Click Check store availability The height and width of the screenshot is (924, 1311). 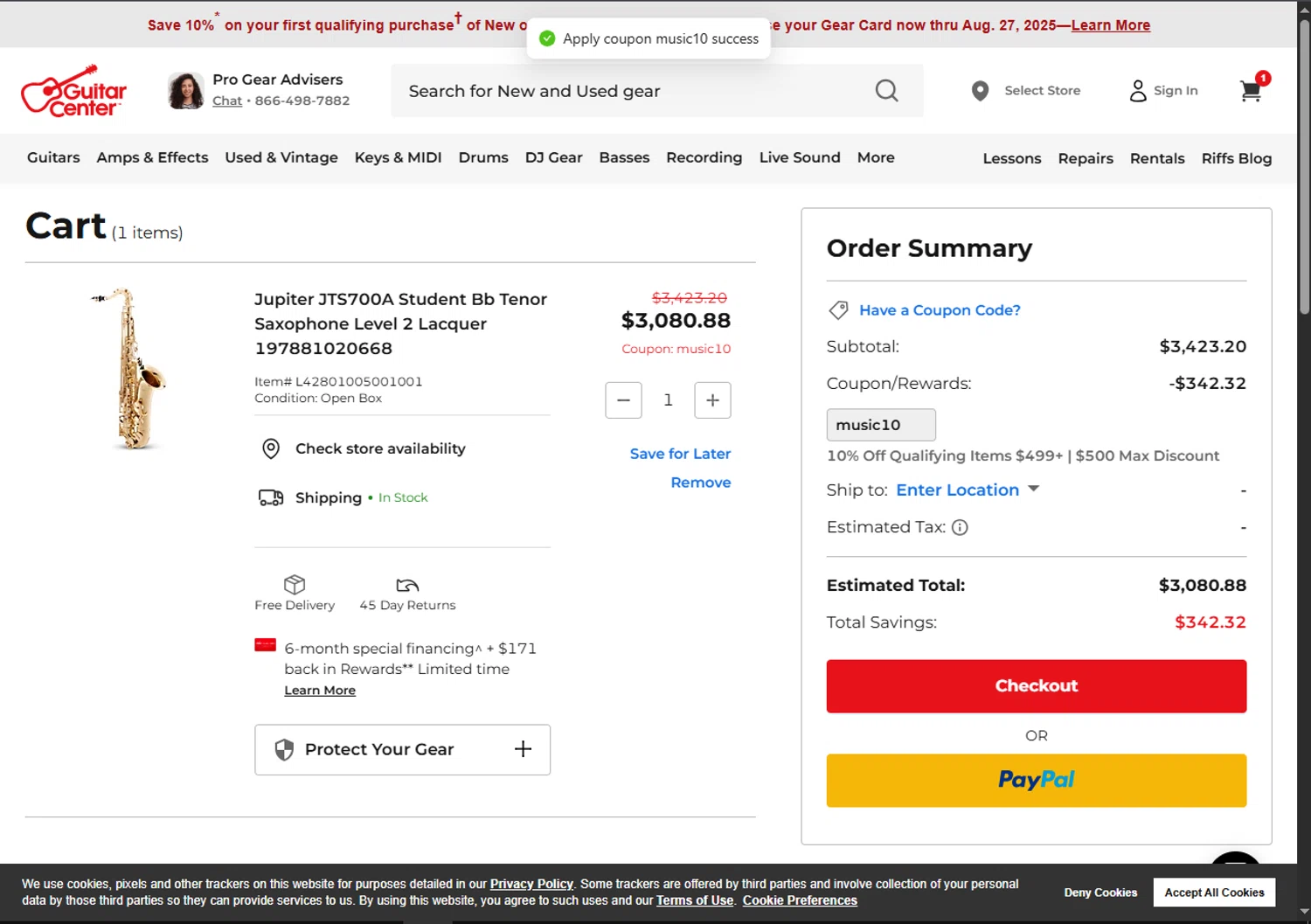point(380,448)
